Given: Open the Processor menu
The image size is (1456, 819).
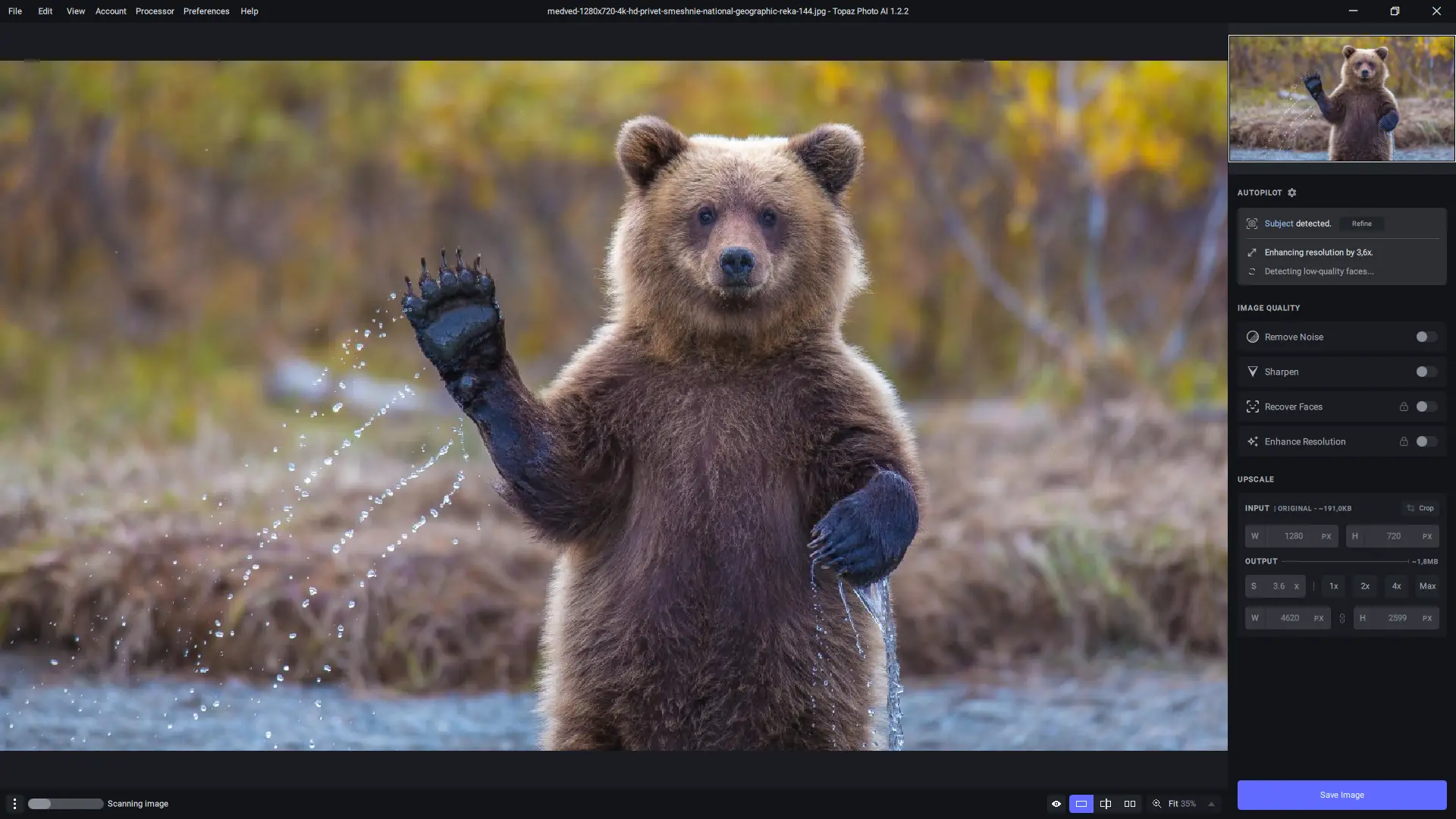Looking at the screenshot, I should coord(155,11).
